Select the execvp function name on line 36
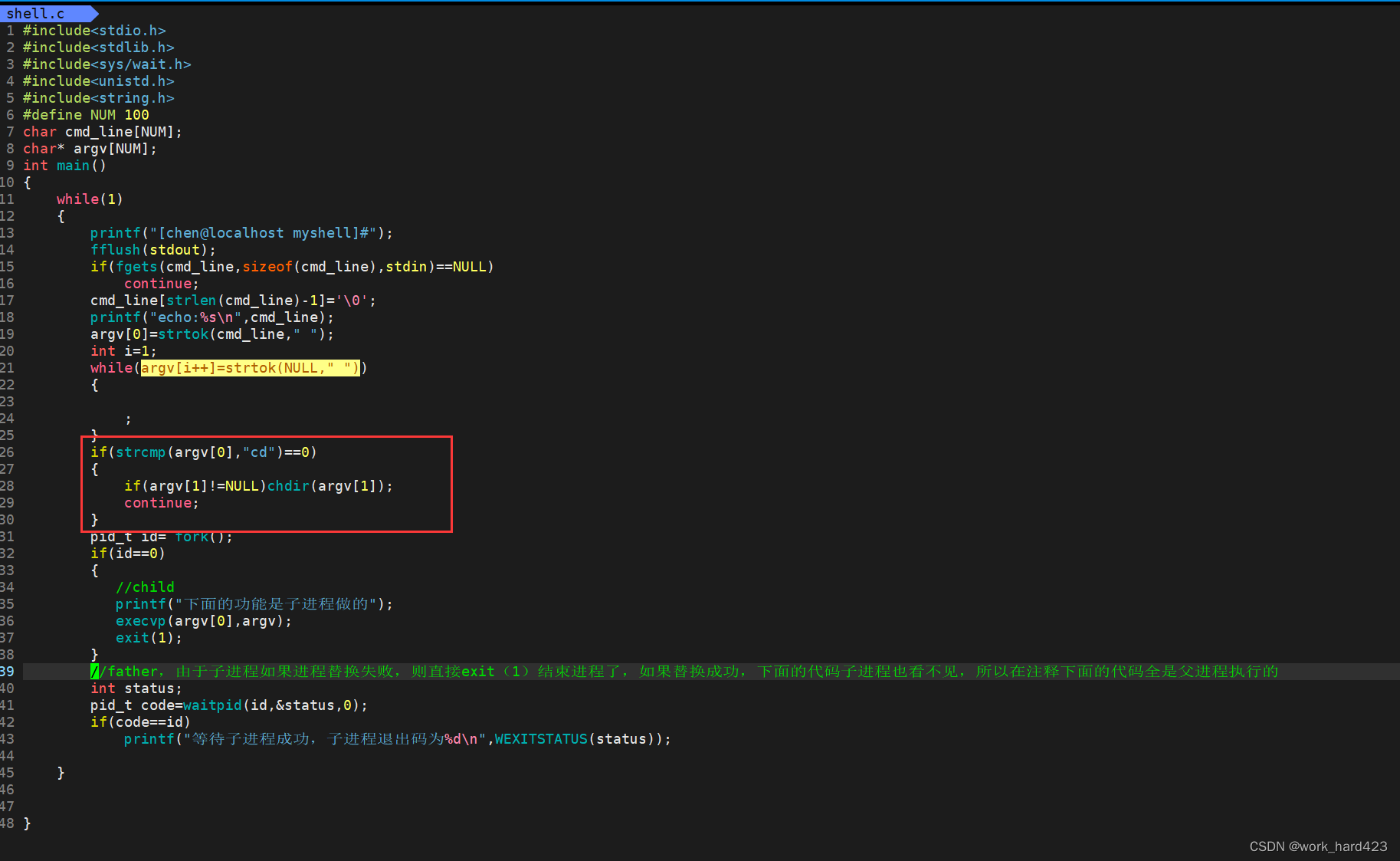This screenshot has width=1400, height=861. 140,620
